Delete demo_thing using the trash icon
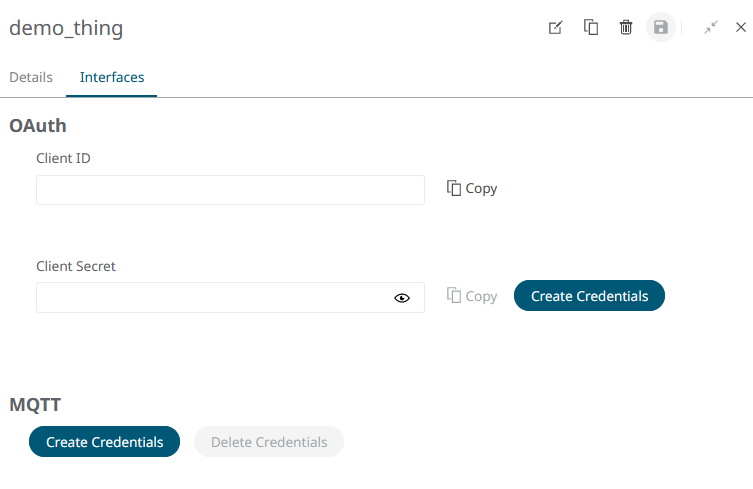This screenshot has width=753, height=489. (x=626, y=27)
